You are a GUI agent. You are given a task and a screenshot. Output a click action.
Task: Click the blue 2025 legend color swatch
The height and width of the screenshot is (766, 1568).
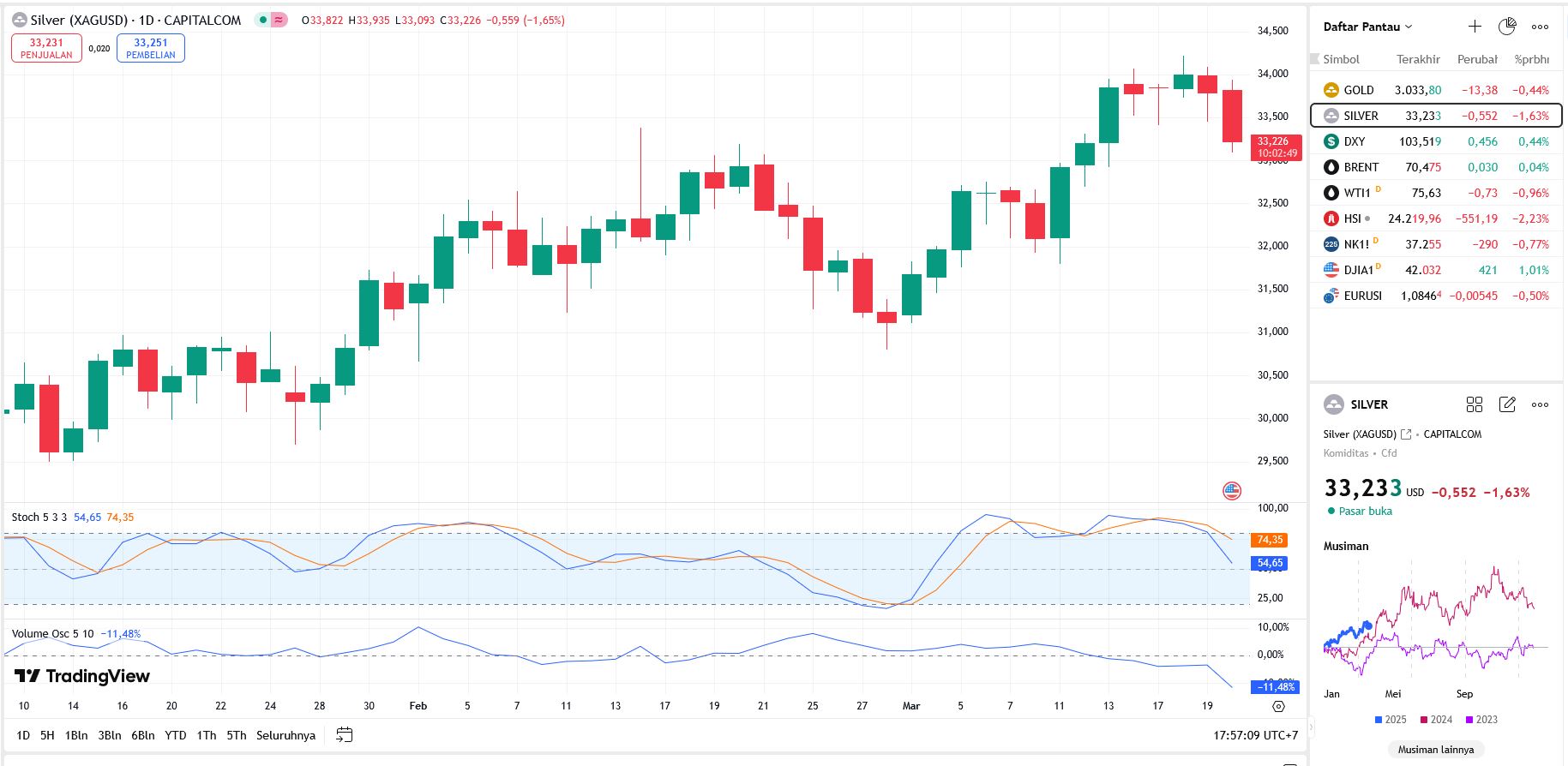1379,720
